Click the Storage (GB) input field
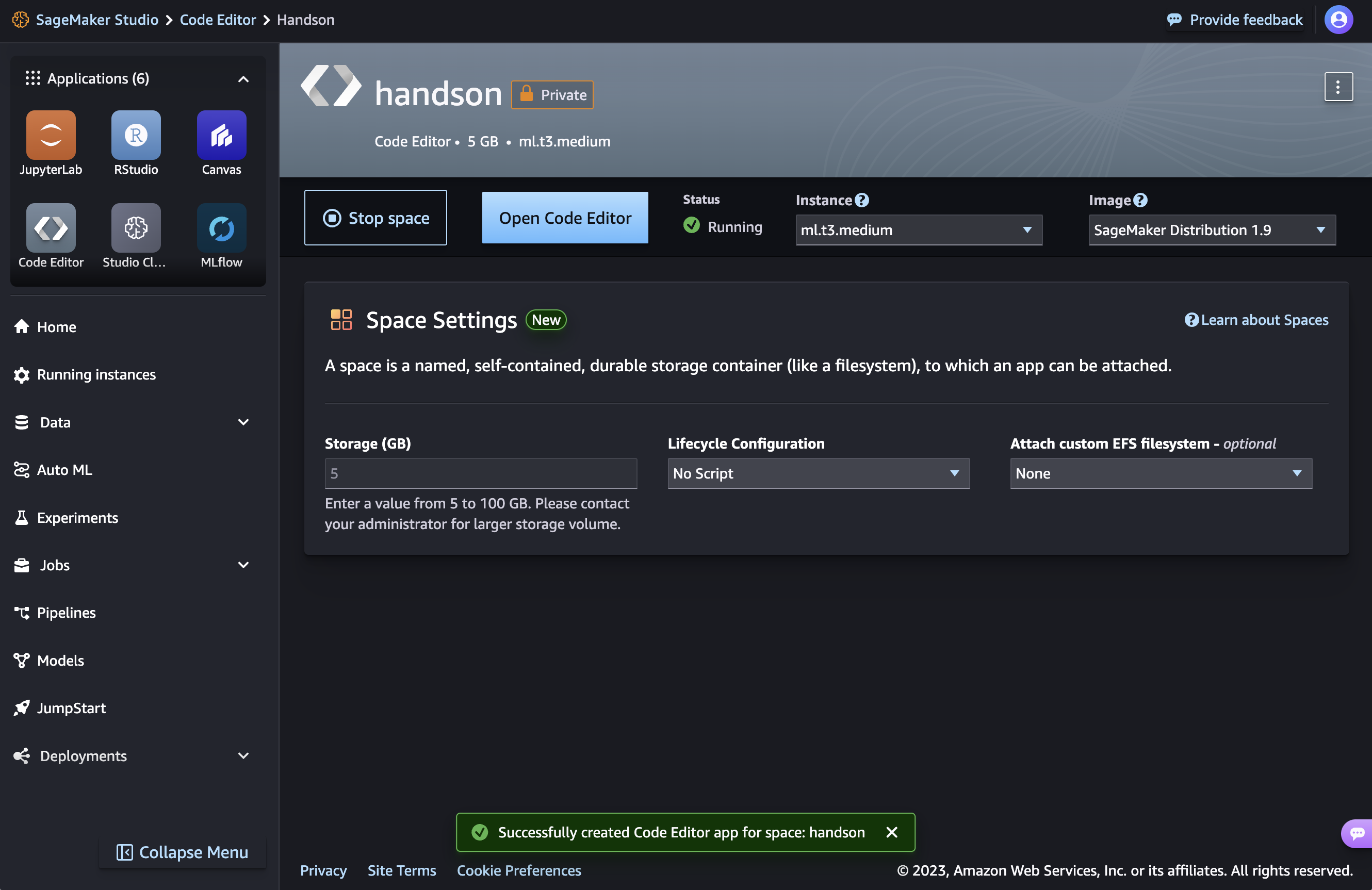The image size is (1372, 890). click(481, 473)
